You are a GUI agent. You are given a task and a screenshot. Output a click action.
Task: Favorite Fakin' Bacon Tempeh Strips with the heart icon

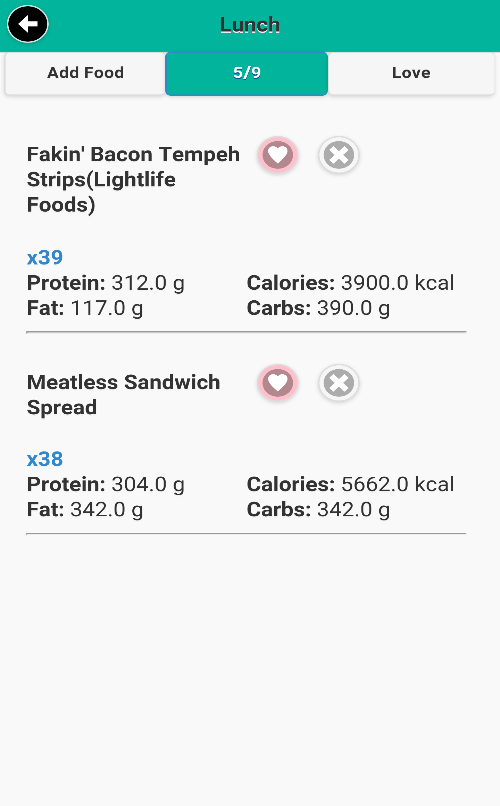(x=278, y=155)
